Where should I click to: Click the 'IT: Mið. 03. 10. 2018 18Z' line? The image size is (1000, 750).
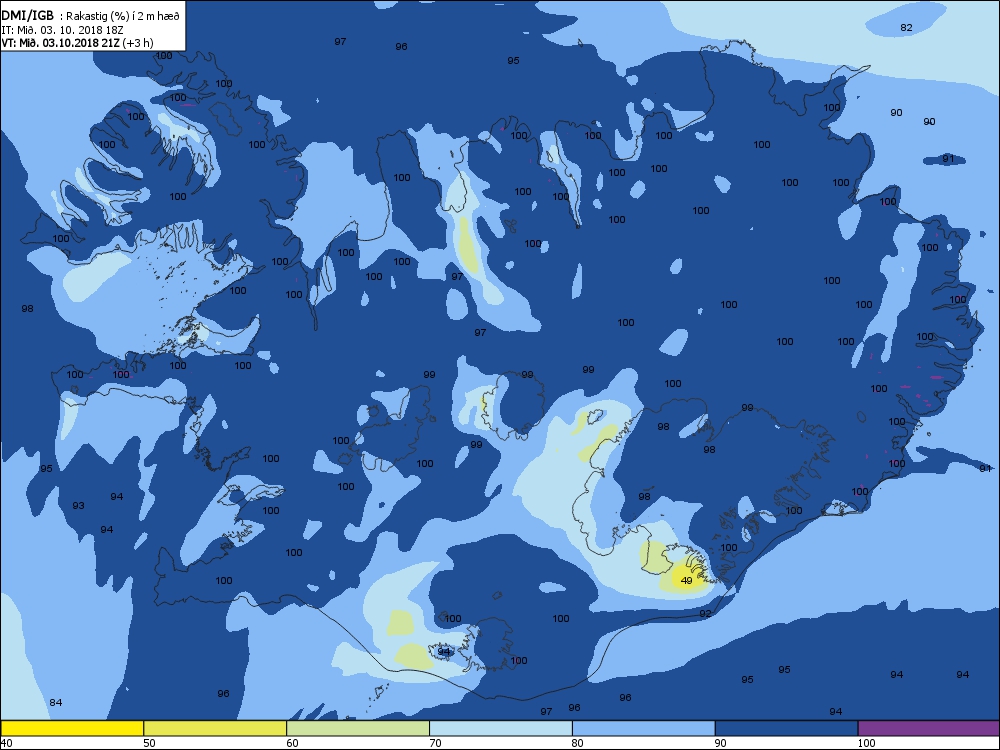point(62,30)
